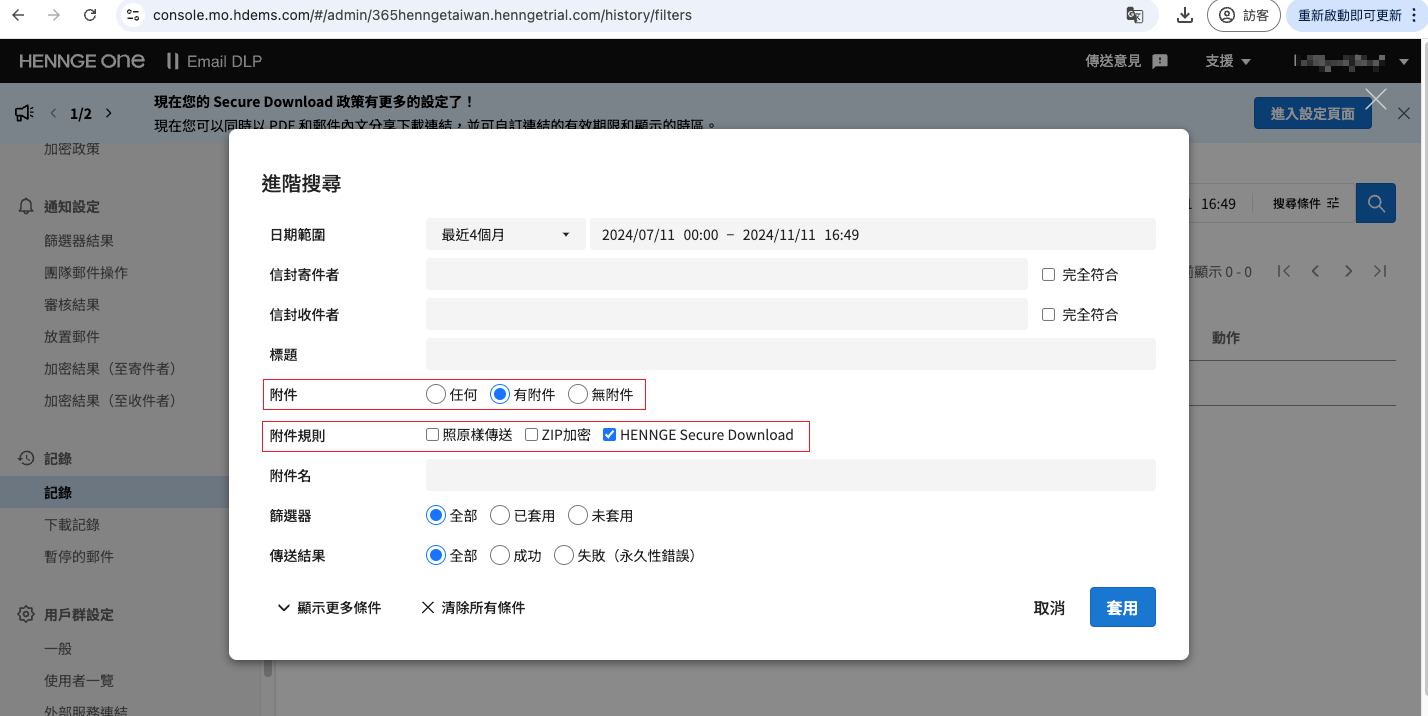
Task: Open site info icon in address bar
Action: coord(133,15)
